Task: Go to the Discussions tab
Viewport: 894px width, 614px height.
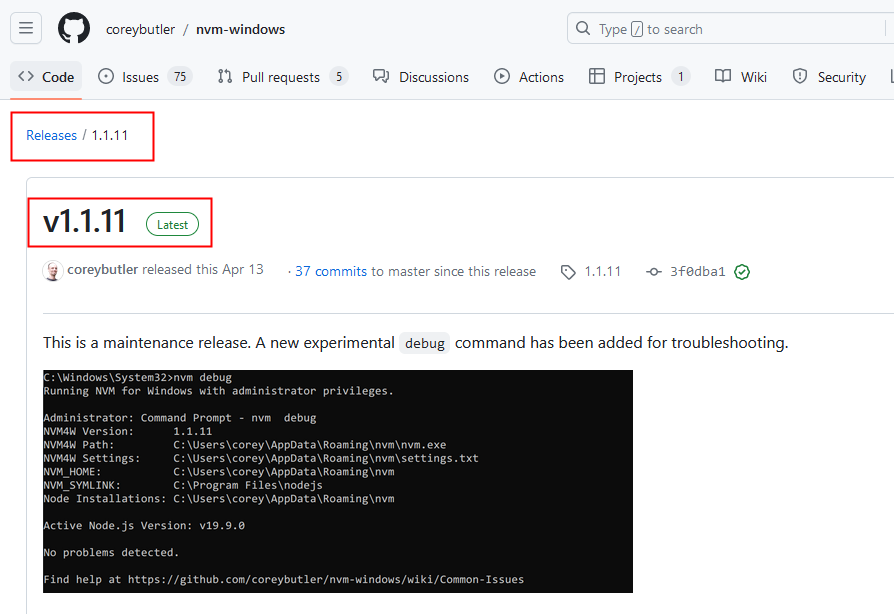Action: click(420, 76)
